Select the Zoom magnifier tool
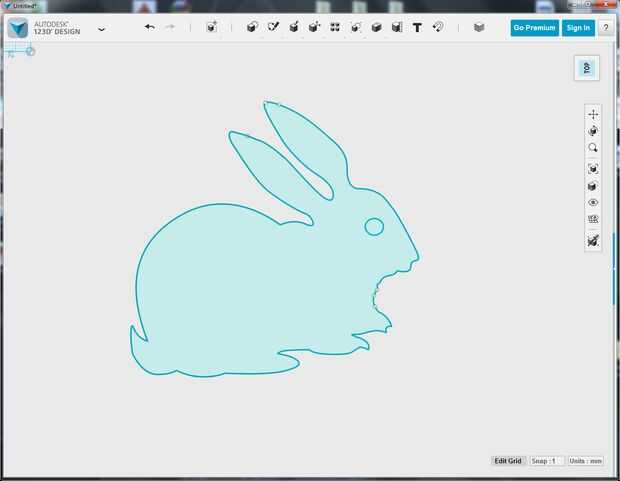This screenshot has height=481, width=620. pyautogui.click(x=593, y=148)
